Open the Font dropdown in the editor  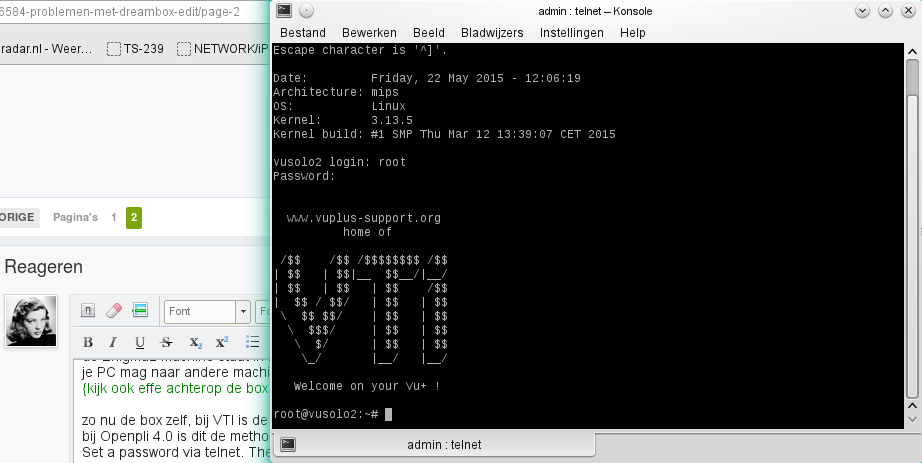coord(208,312)
